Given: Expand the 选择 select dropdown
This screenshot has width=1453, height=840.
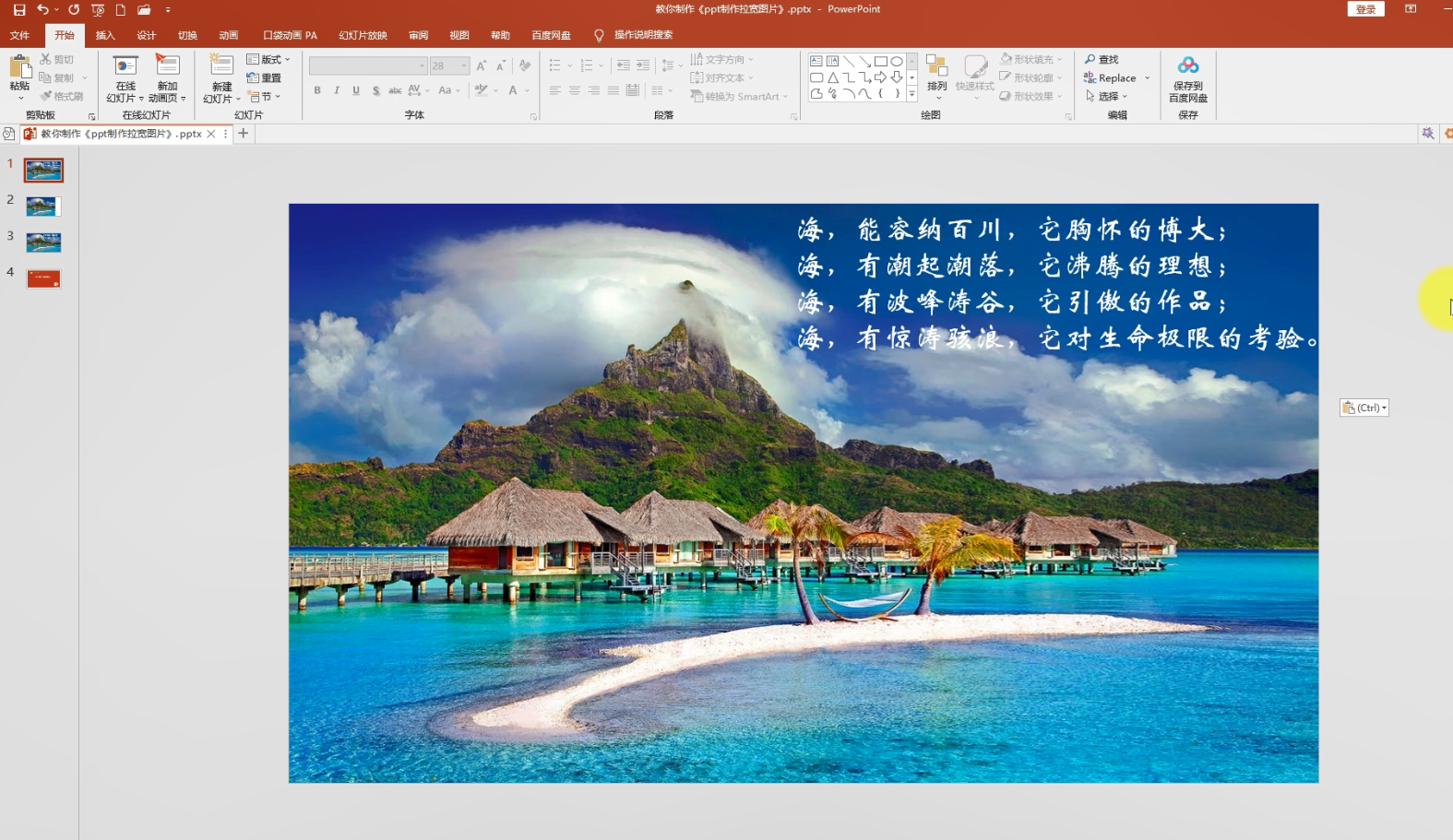Looking at the screenshot, I should [1106, 96].
